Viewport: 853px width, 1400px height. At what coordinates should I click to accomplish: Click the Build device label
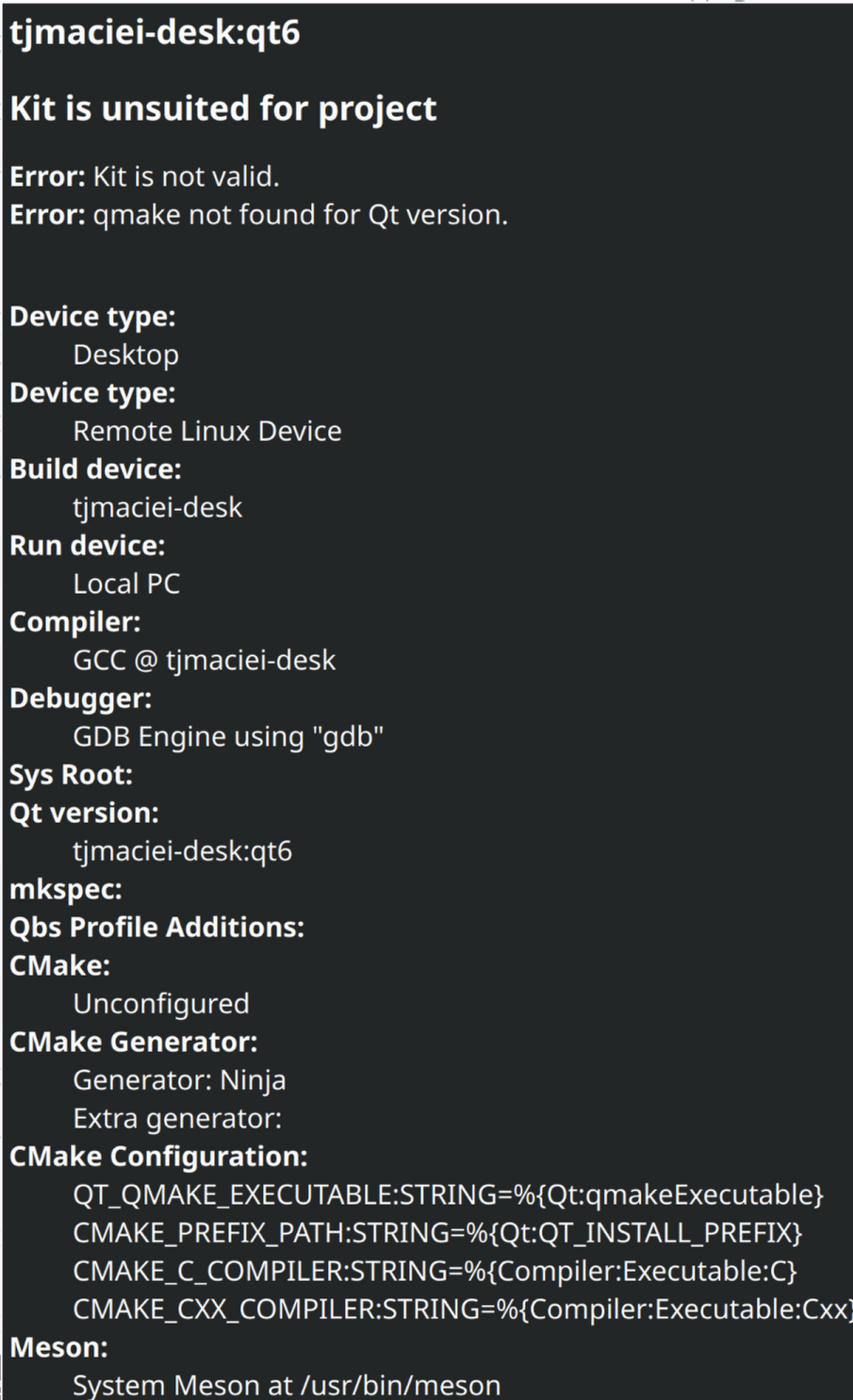point(95,469)
